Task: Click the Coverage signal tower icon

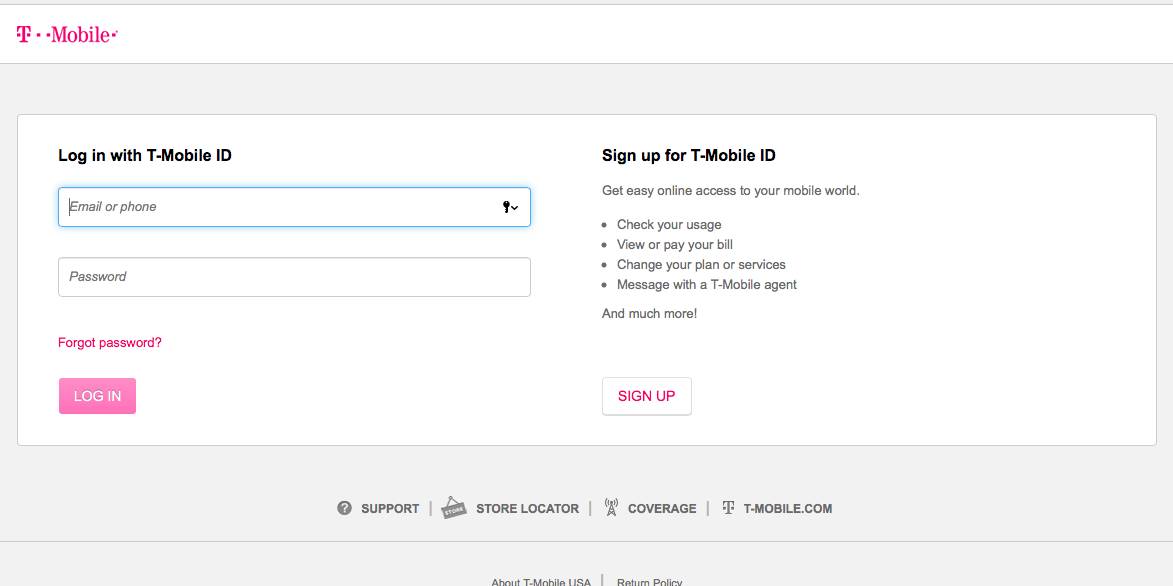Action: click(611, 507)
